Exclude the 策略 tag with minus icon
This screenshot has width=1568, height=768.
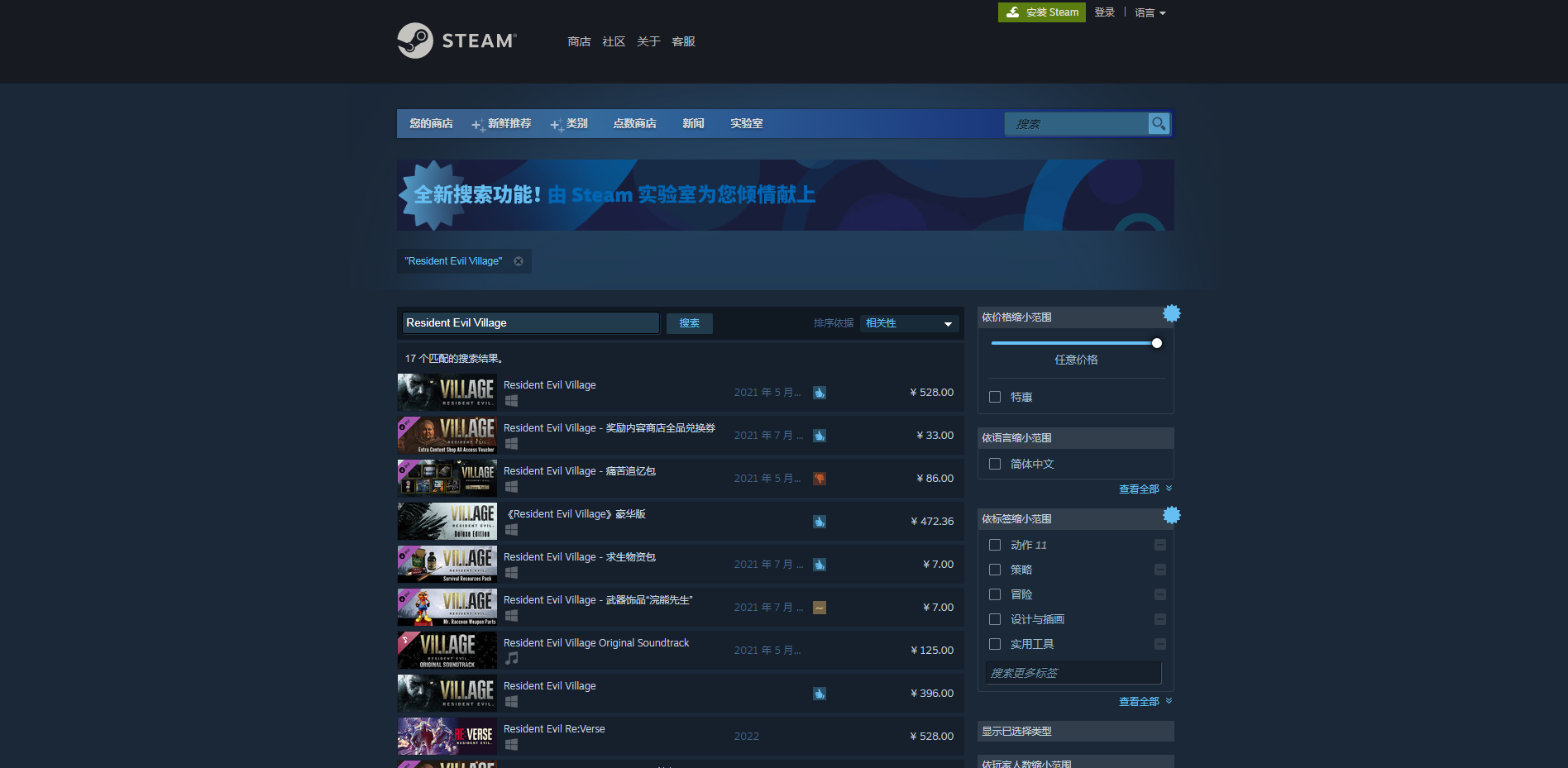1160,570
